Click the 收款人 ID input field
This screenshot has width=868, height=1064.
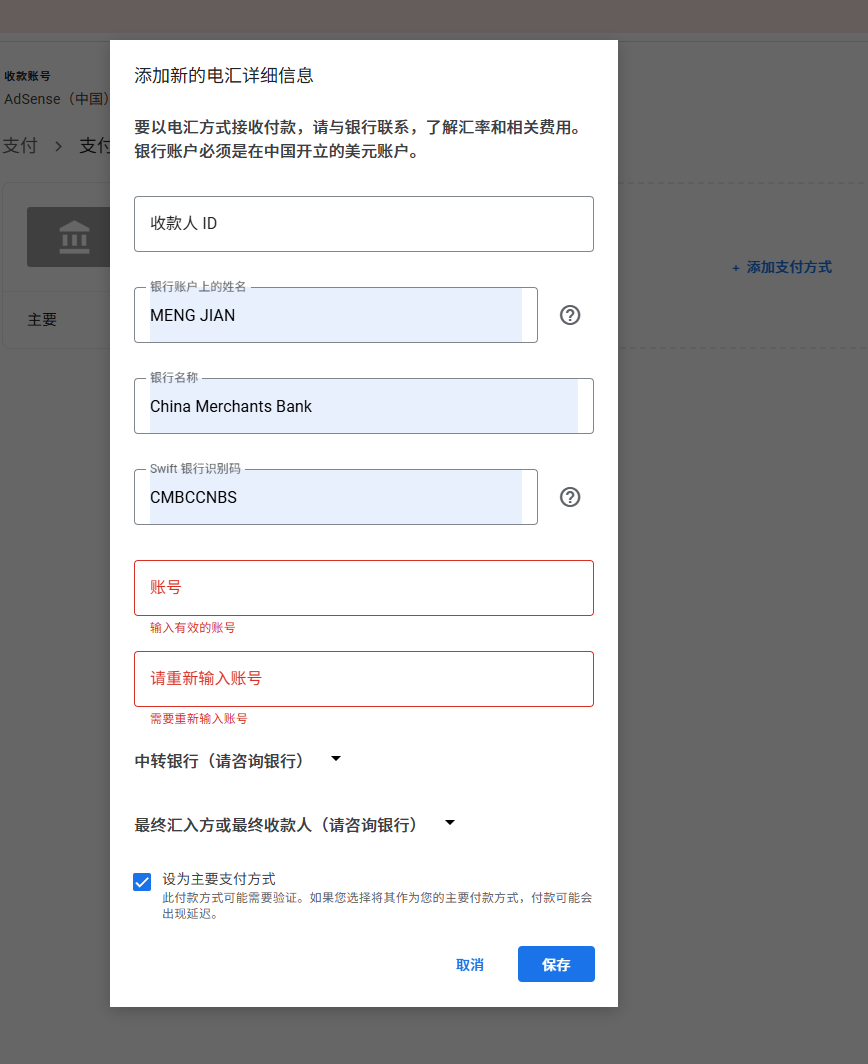(x=364, y=224)
